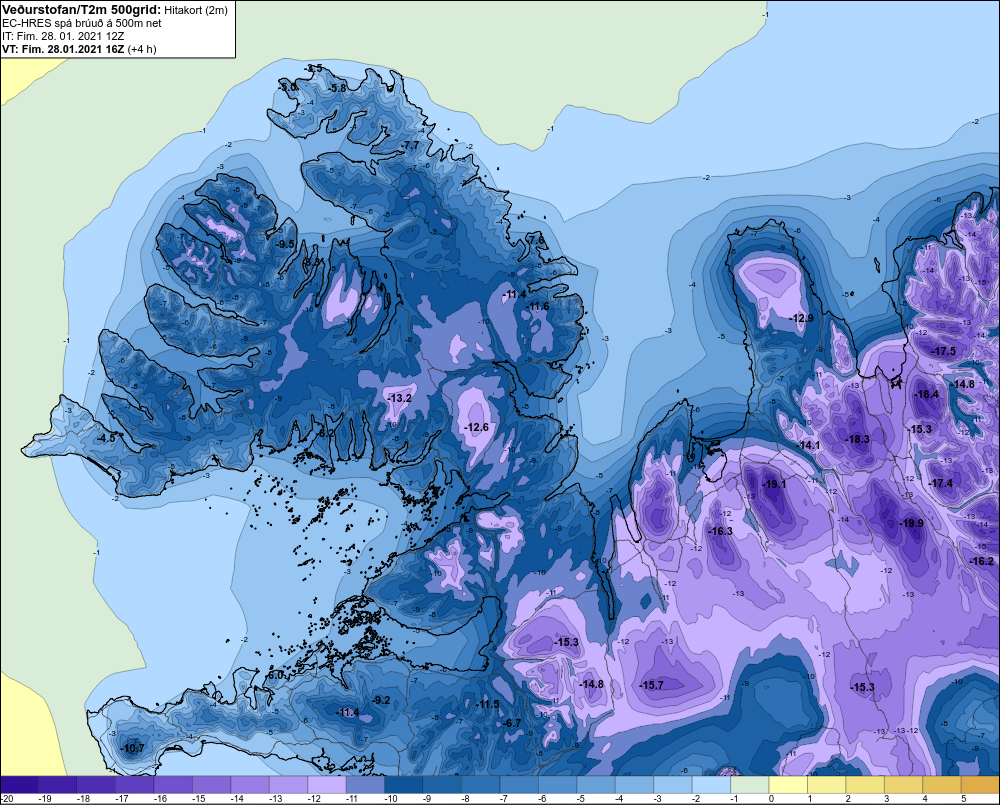Click the -17.4 temperature label
1000x805 pixels.
point(941,483)
